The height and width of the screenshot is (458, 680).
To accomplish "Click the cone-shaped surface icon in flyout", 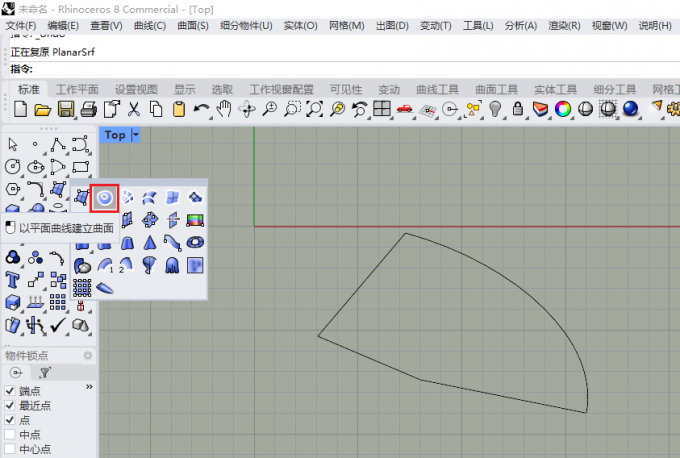I will coord(150,242).
